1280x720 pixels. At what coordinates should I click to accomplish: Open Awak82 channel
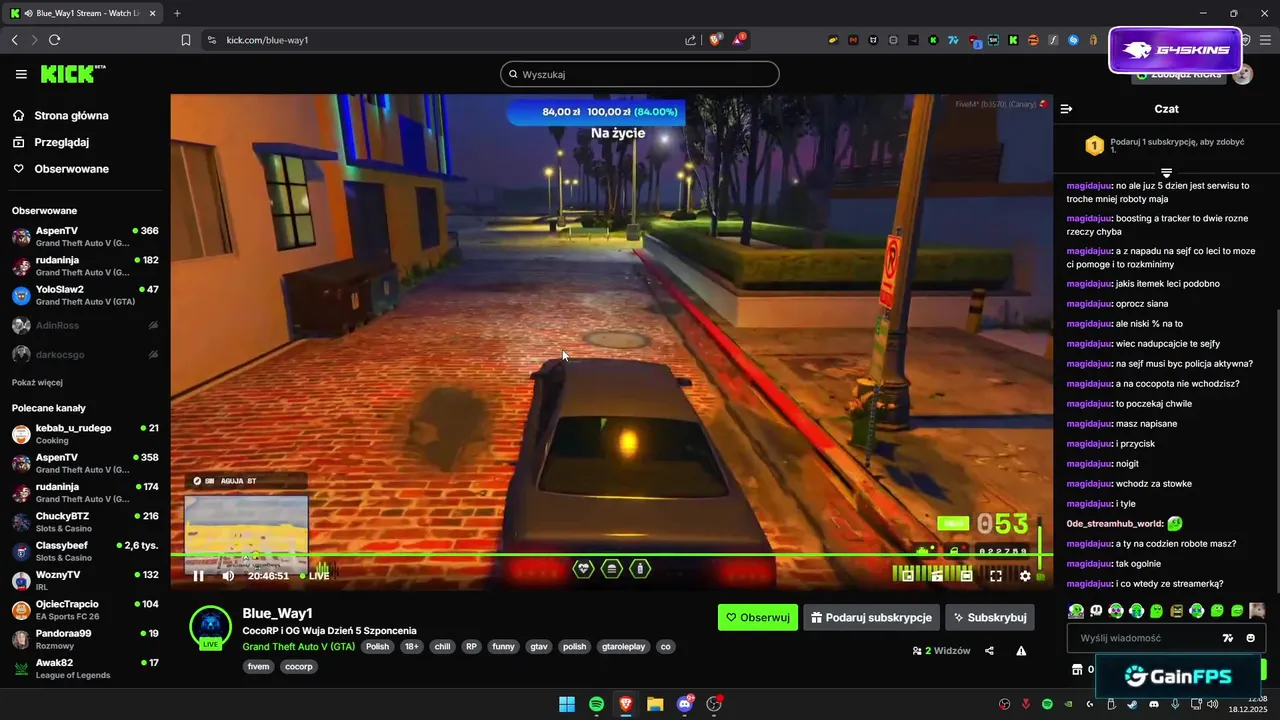click(85, 668)
